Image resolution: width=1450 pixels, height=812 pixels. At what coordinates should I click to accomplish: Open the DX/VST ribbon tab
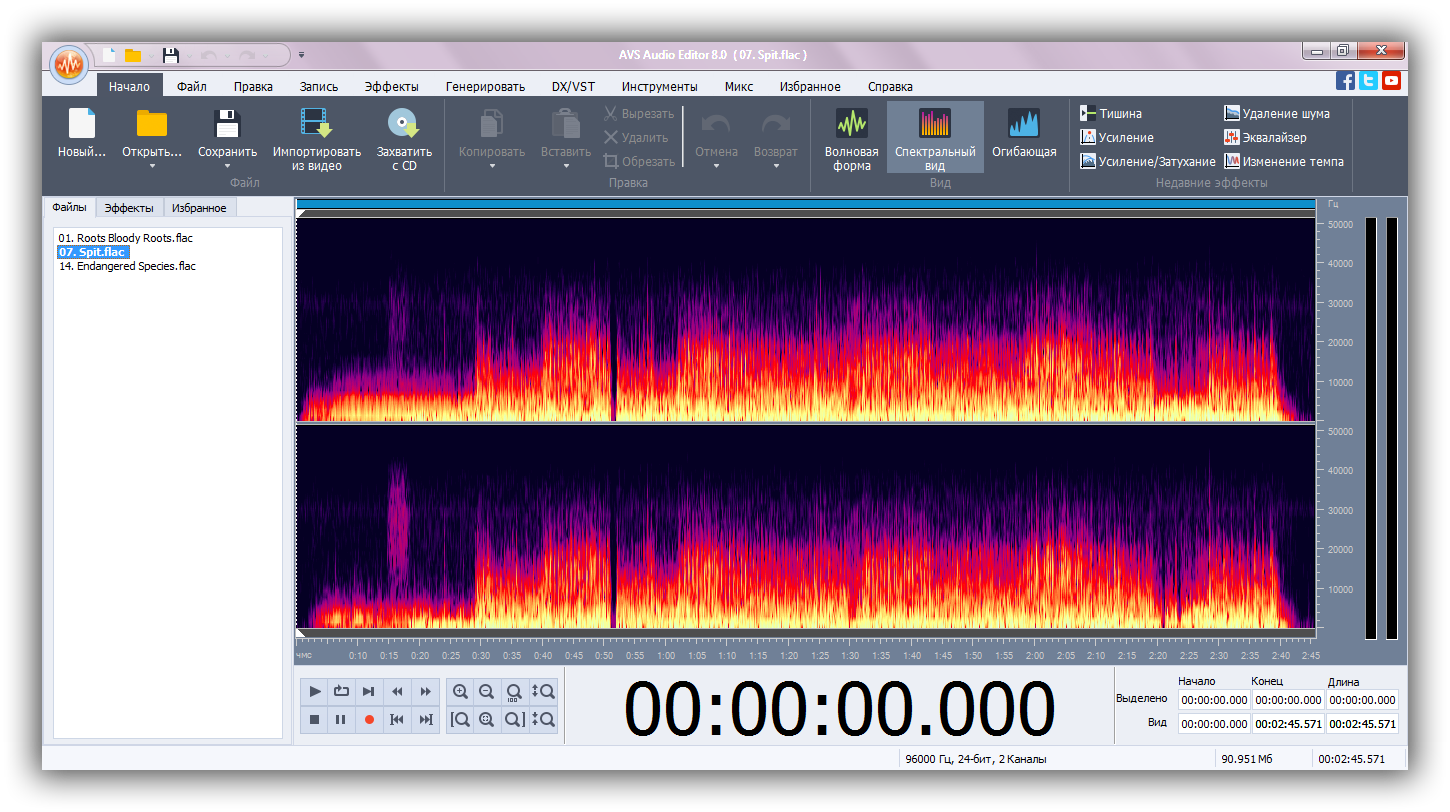[x=573, y=87]
